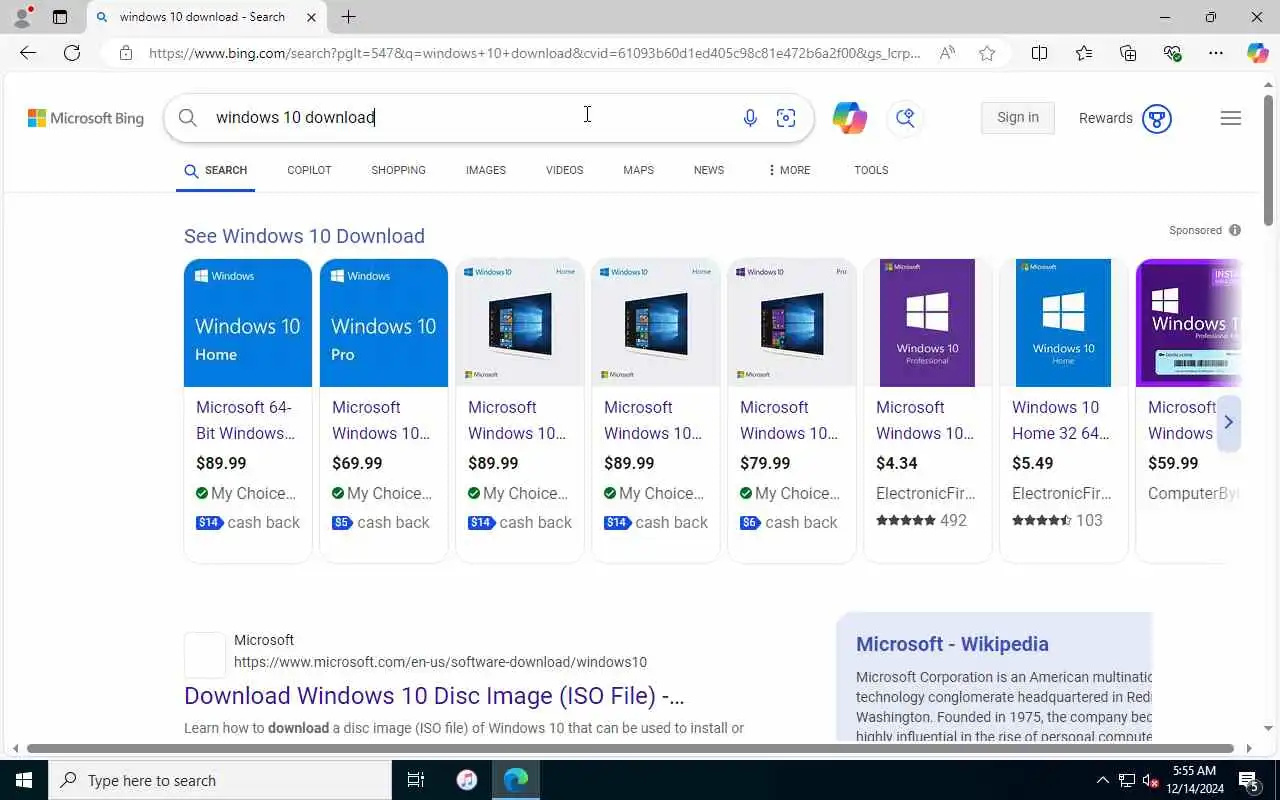Refresh the current page
Screen dimensions: 1280x800
click(x=72, y=53)
